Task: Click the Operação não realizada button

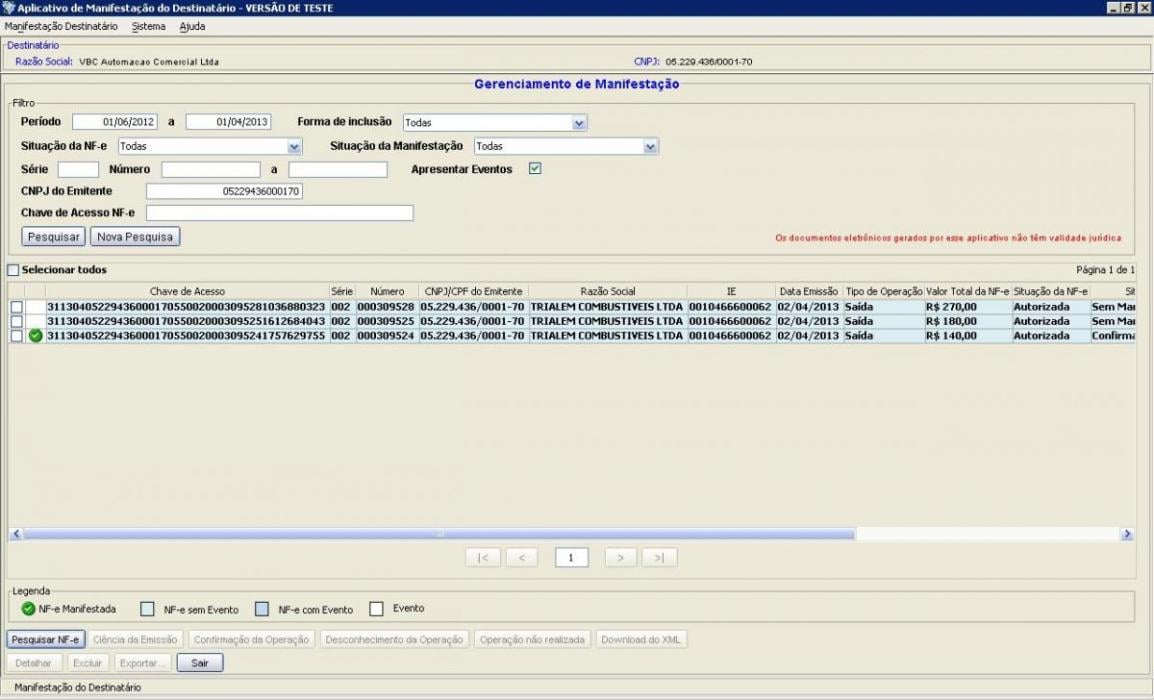Action: point(532,640)
